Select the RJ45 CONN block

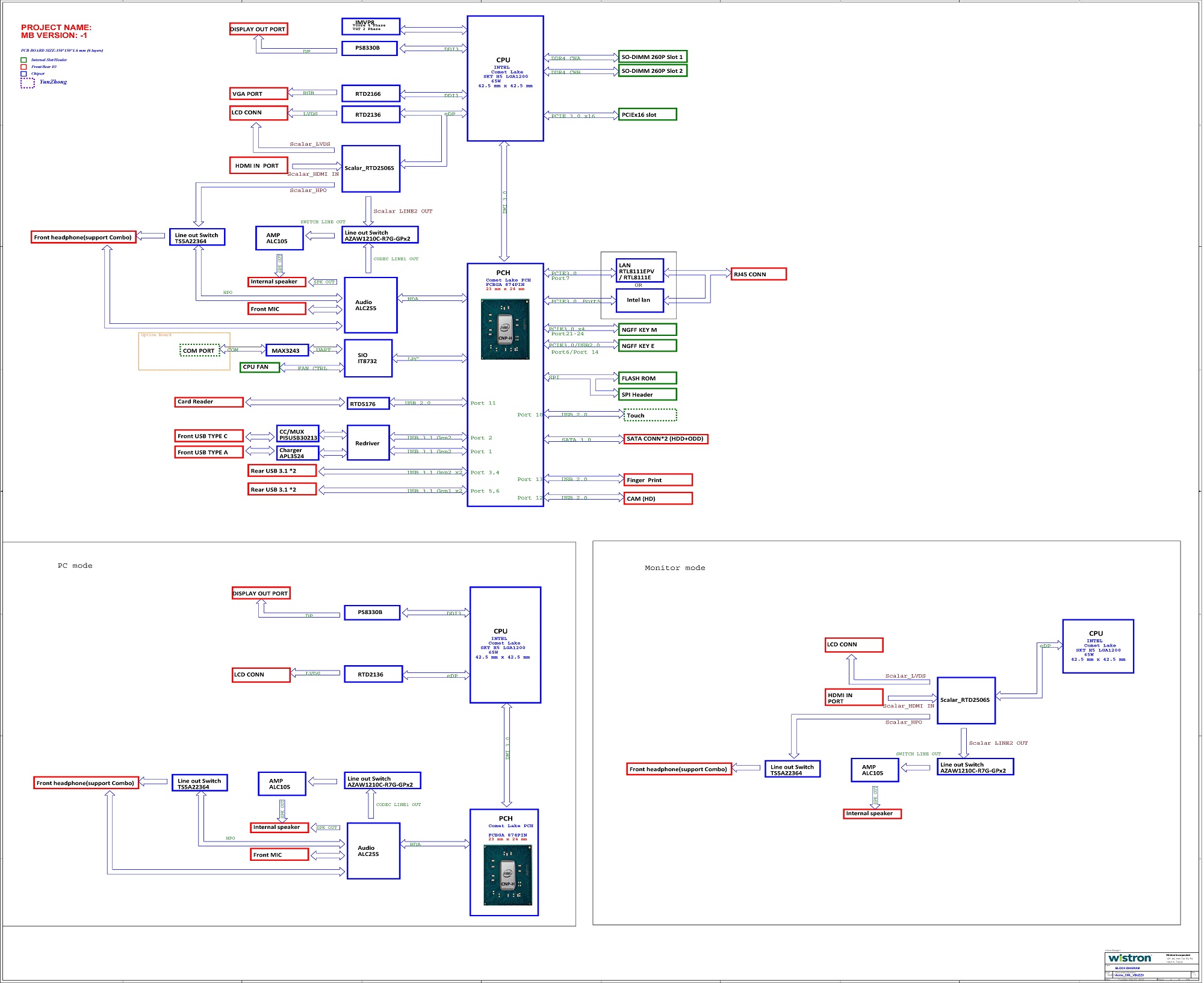[758, 274]
